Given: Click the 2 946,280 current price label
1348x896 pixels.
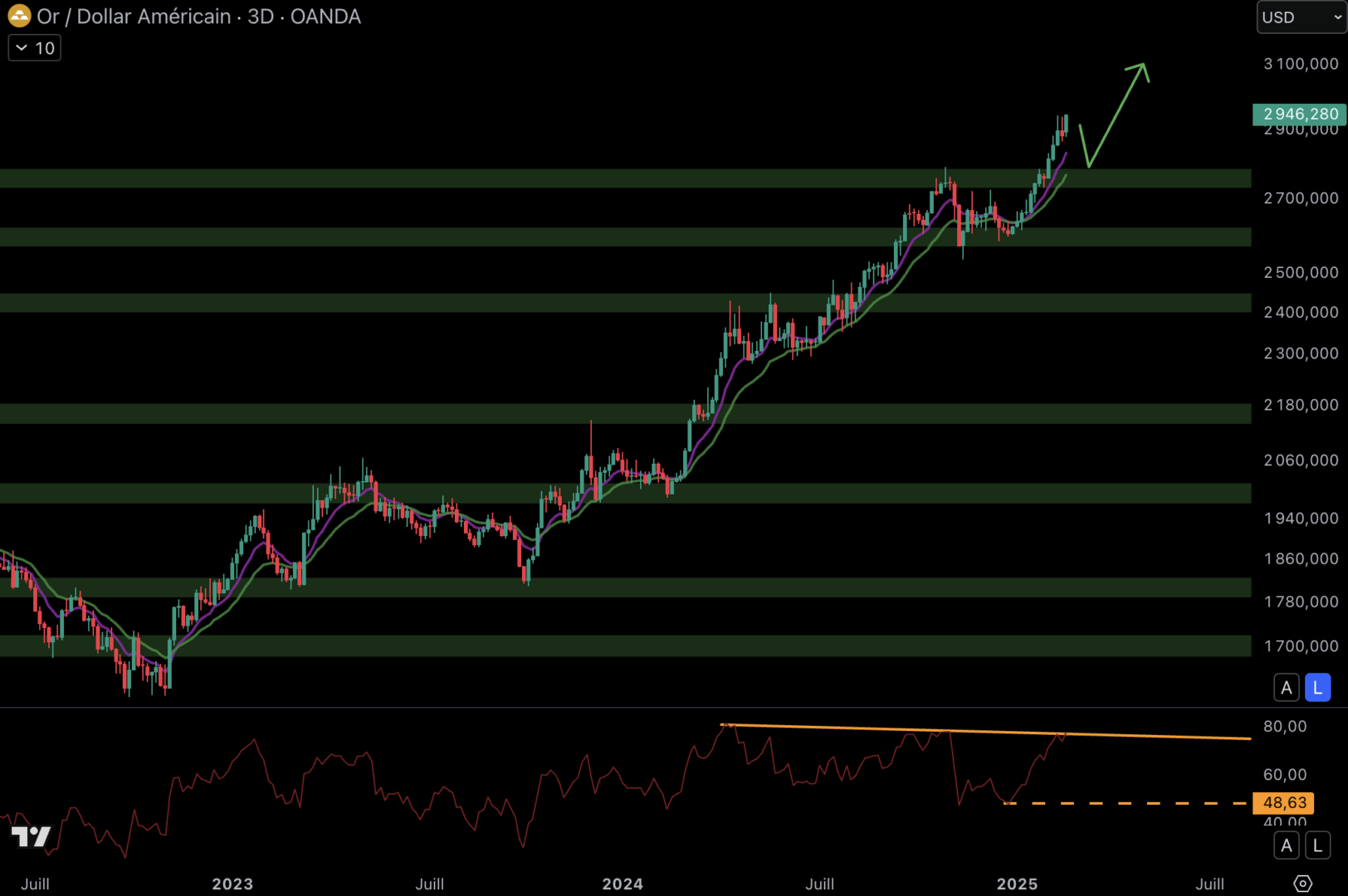Looking at the screenshot, I should pyautogui.click(x=1299, y=114).
